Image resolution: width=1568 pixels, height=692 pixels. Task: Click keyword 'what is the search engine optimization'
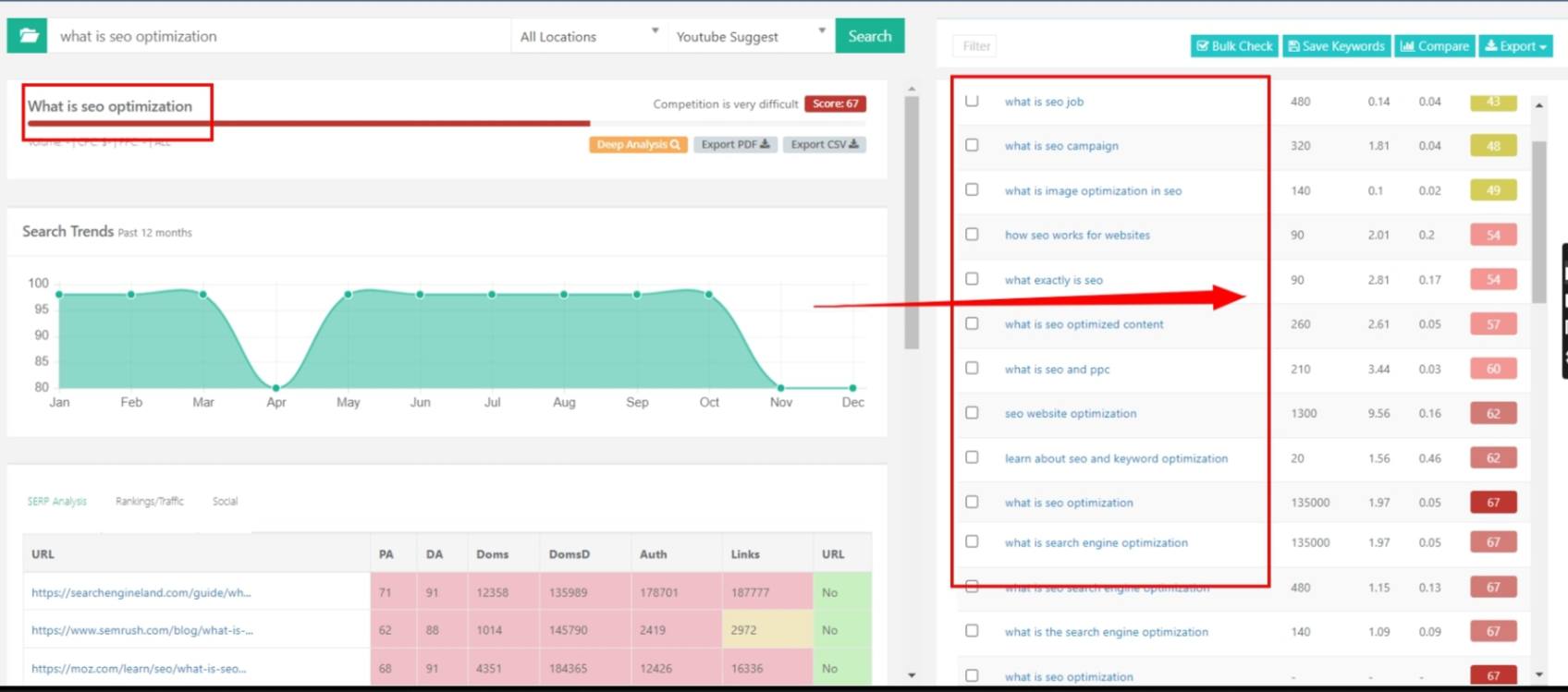(1106, 632)
